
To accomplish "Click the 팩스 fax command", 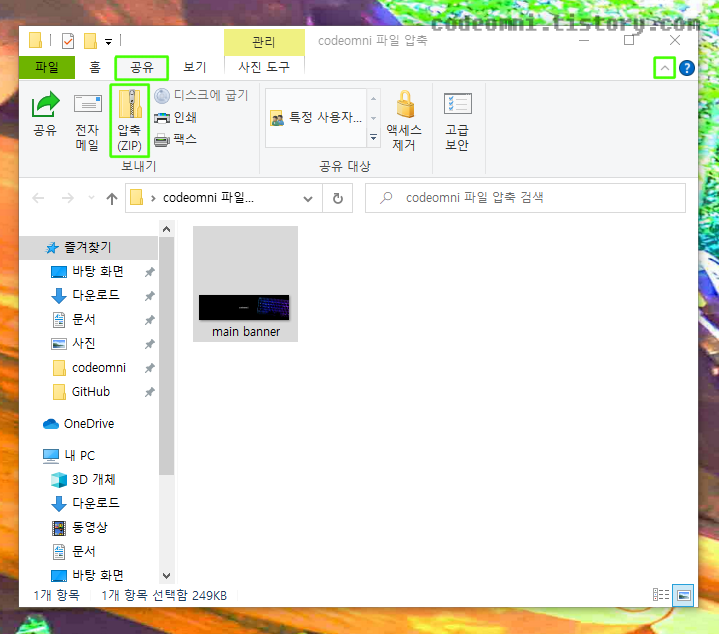I will (x=176, y=139).
